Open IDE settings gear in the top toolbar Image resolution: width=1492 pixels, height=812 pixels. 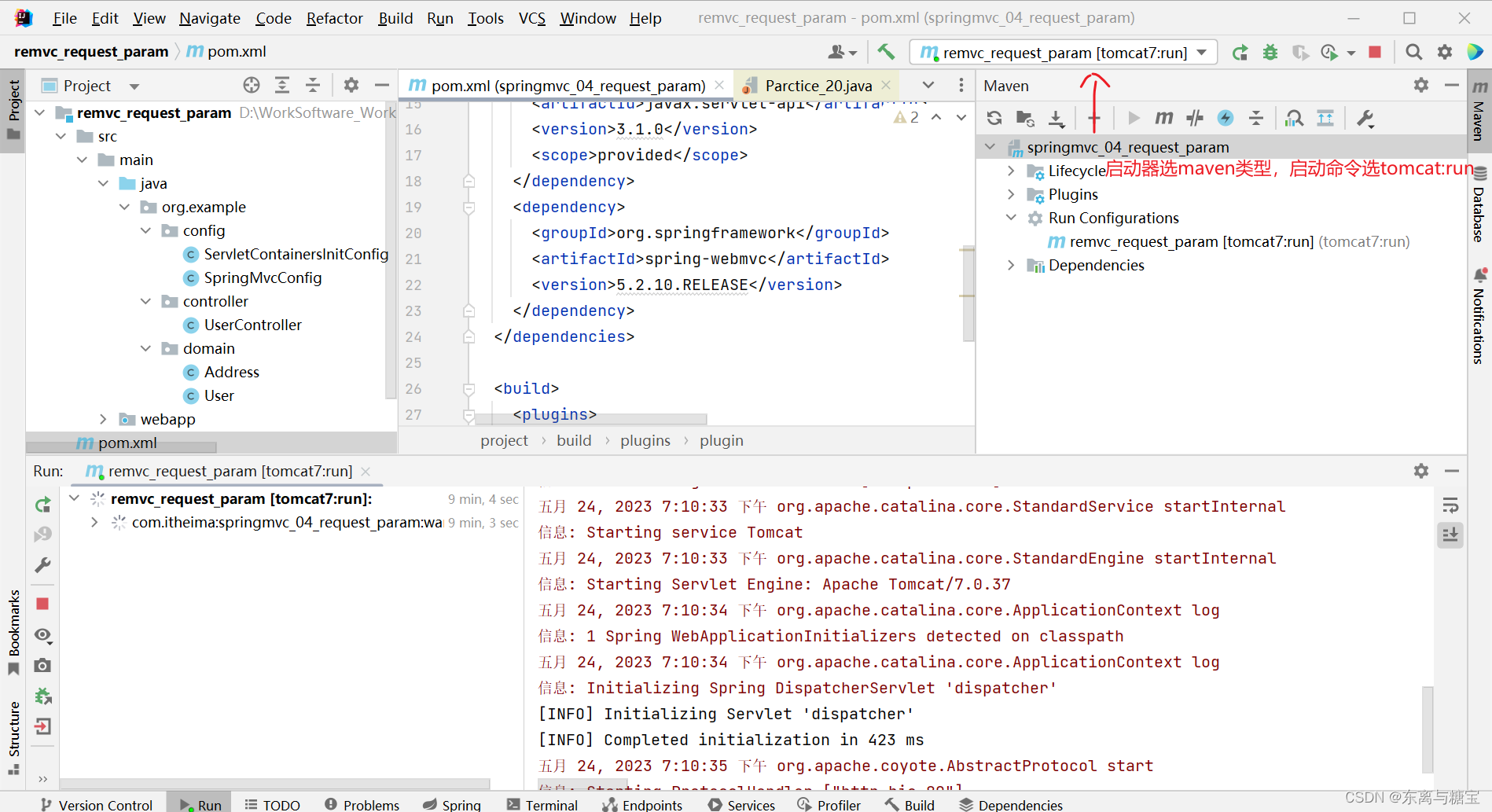[x=1445, y=52]
